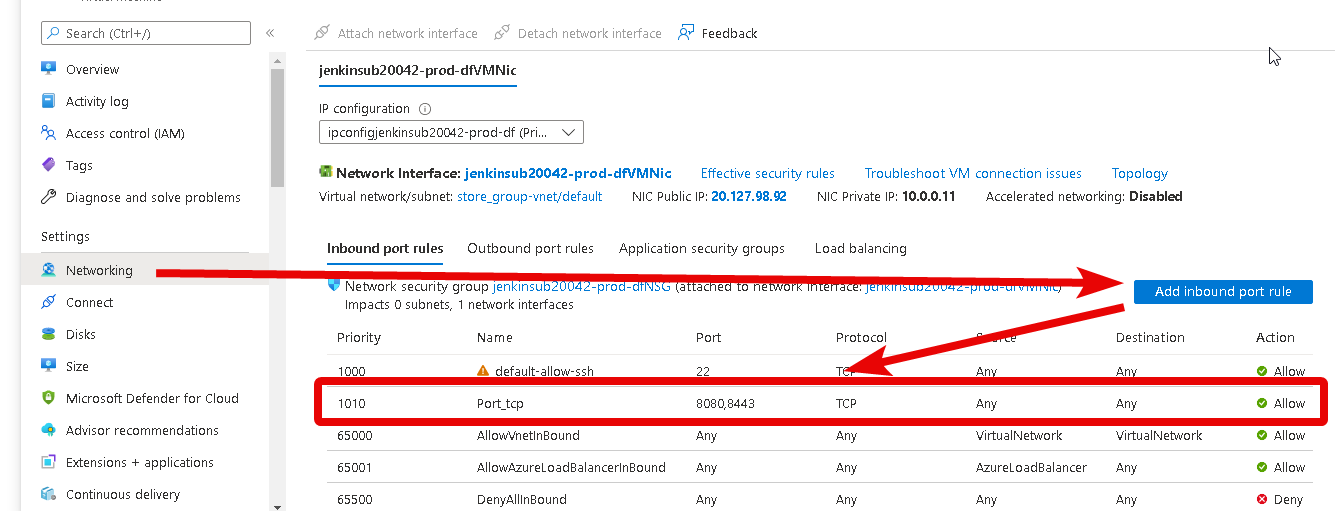Click the AzureLoadBalancer source cell
Screen dimensions: 1335x511
point(1031,467)
